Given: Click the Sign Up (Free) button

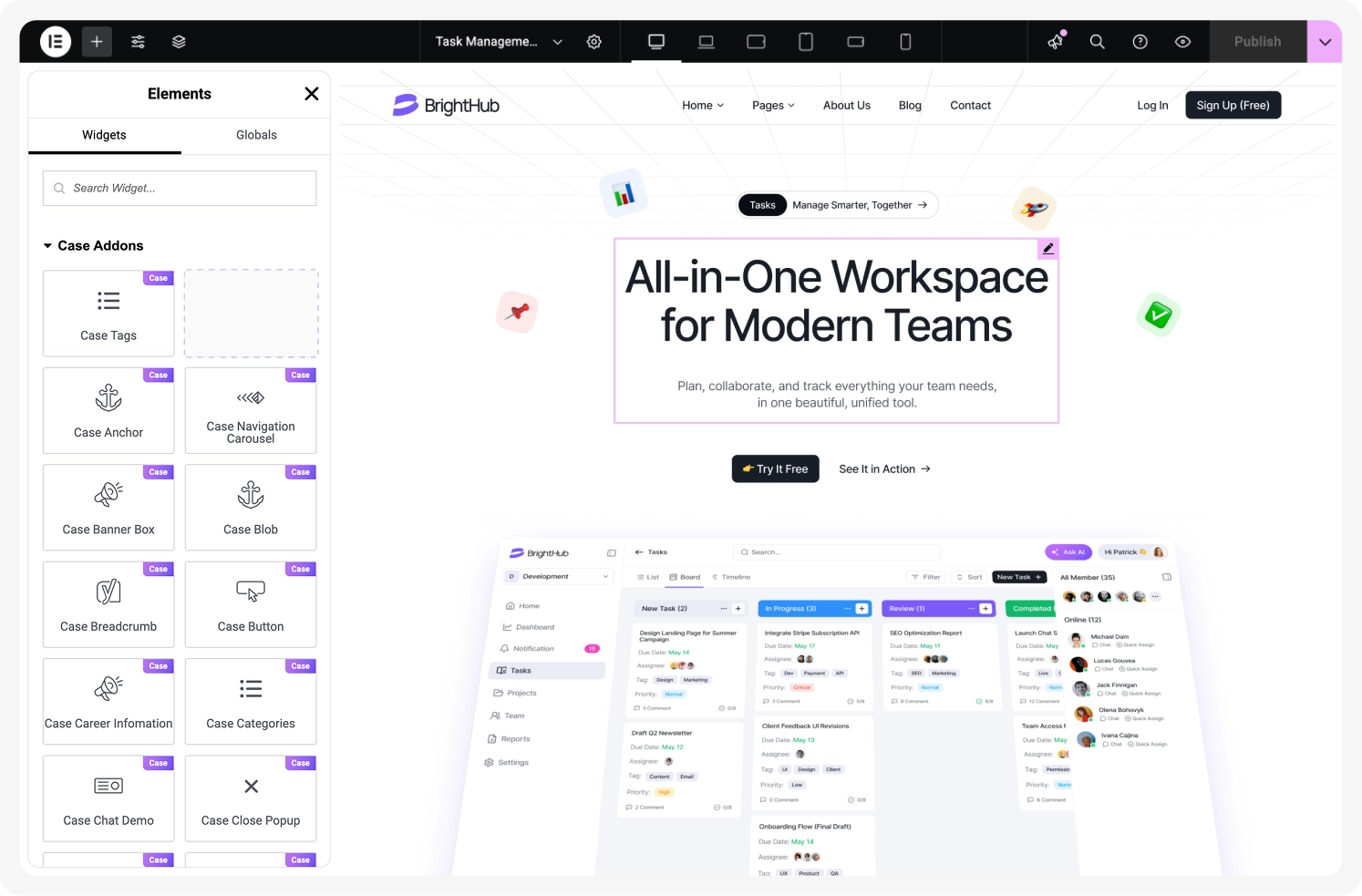Looking at the screenshot, I should click(x=1233, y=106).
